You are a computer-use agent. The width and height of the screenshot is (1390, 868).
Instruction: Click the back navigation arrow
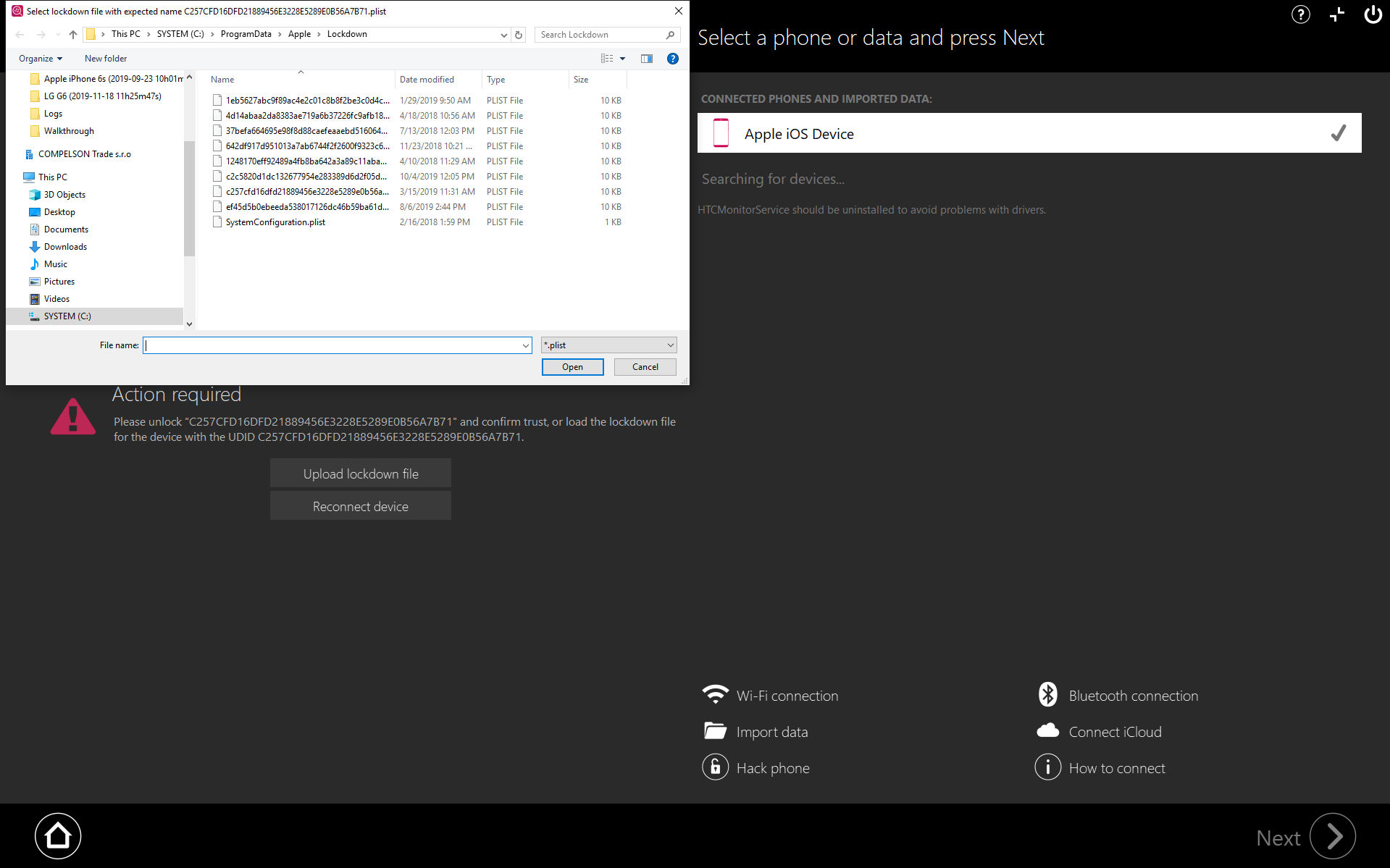(x=20, y=35)
